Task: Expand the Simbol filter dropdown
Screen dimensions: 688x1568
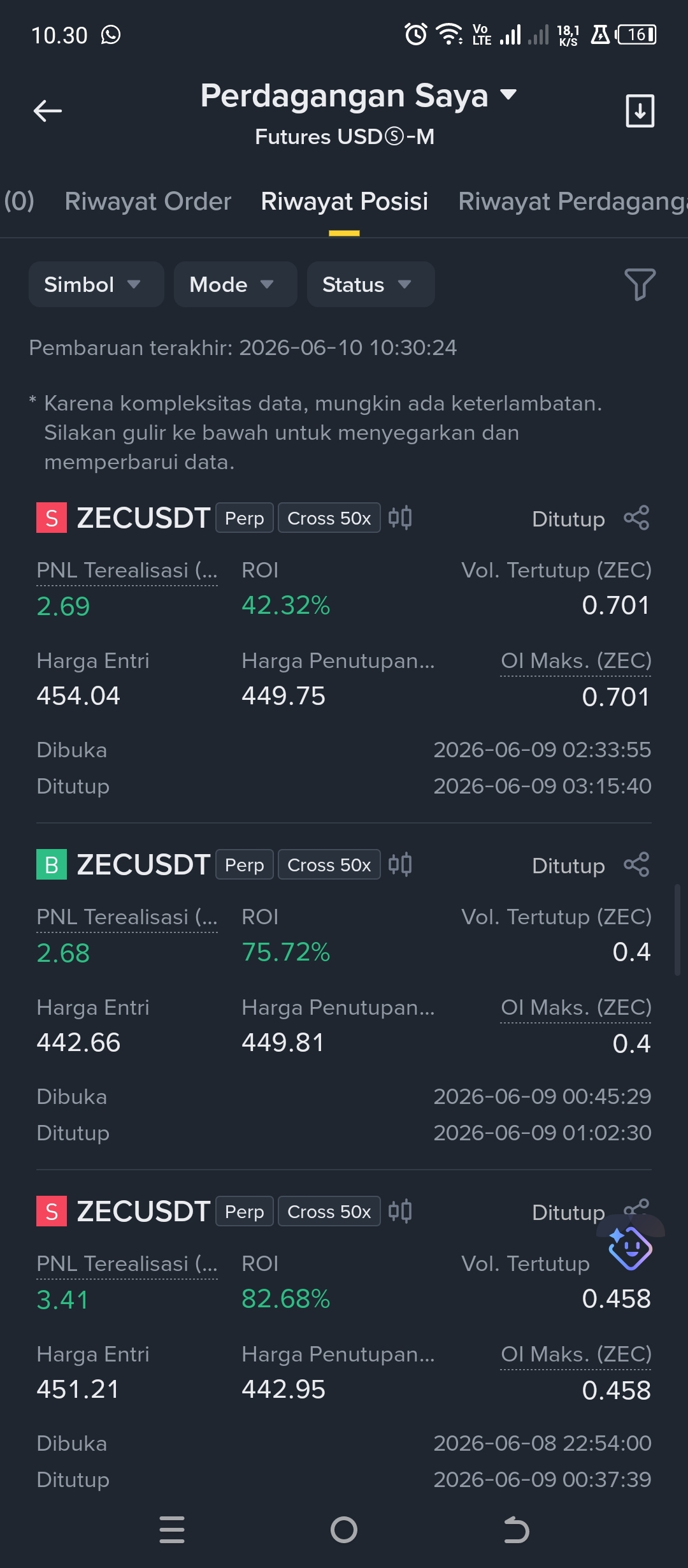Action: [96, 284]
